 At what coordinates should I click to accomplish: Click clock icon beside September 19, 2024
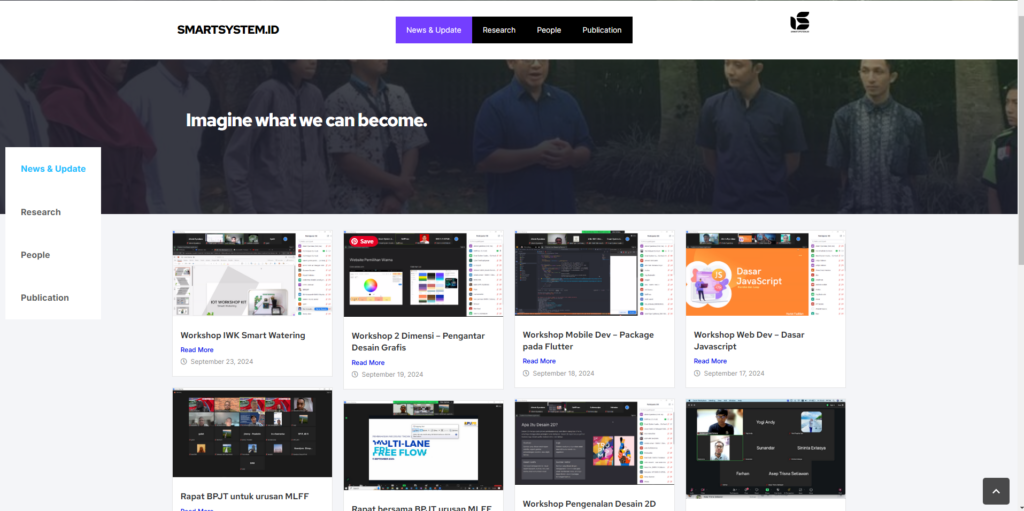(355, 374)
